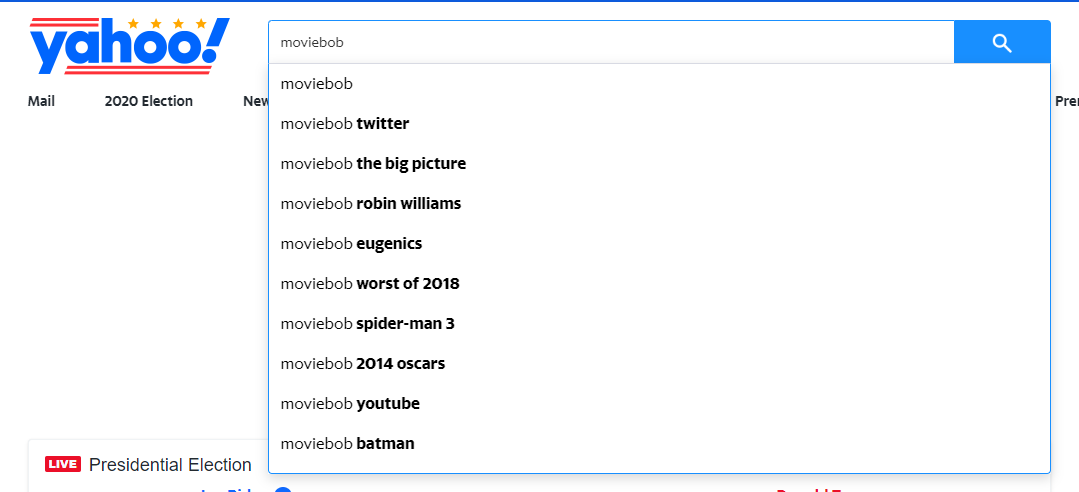1079x492 pixels.
Task: Pick the "moviebob youtube" suggestion
Action: click(659, 403)
